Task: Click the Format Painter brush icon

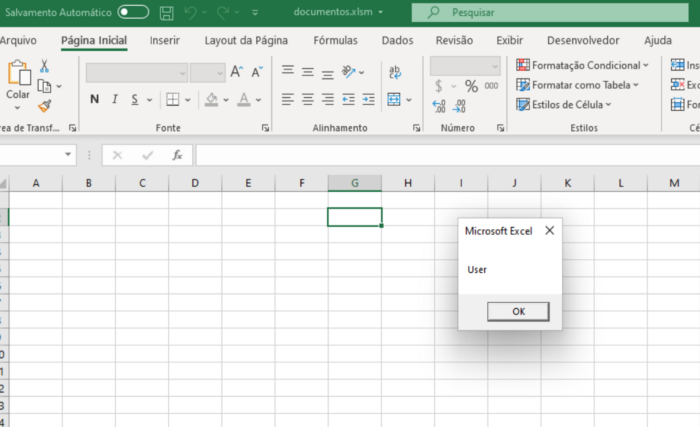Action: [44, 106]
